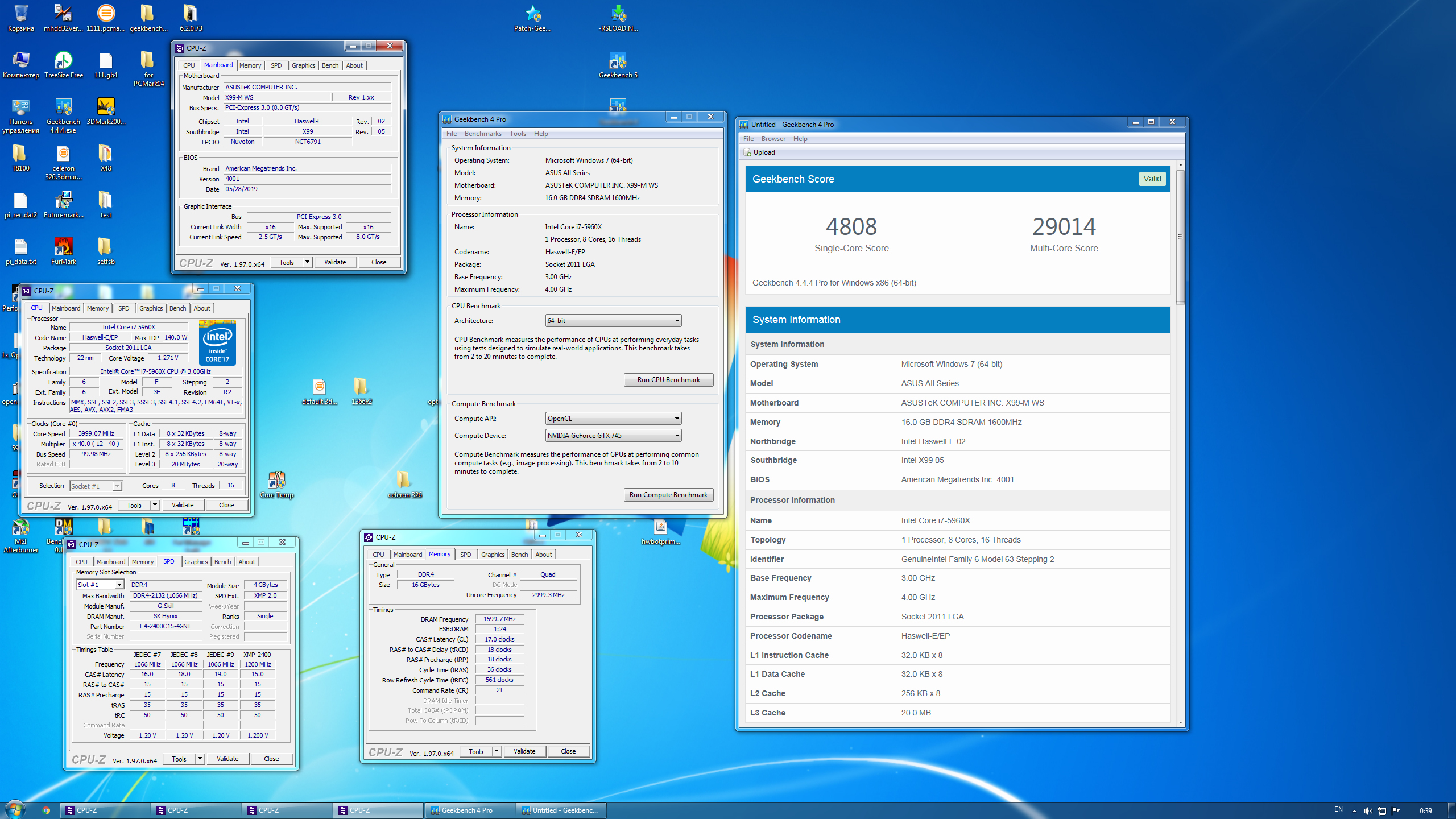Open the Compute Device GTX 745 dropdown

click(613, 436)
